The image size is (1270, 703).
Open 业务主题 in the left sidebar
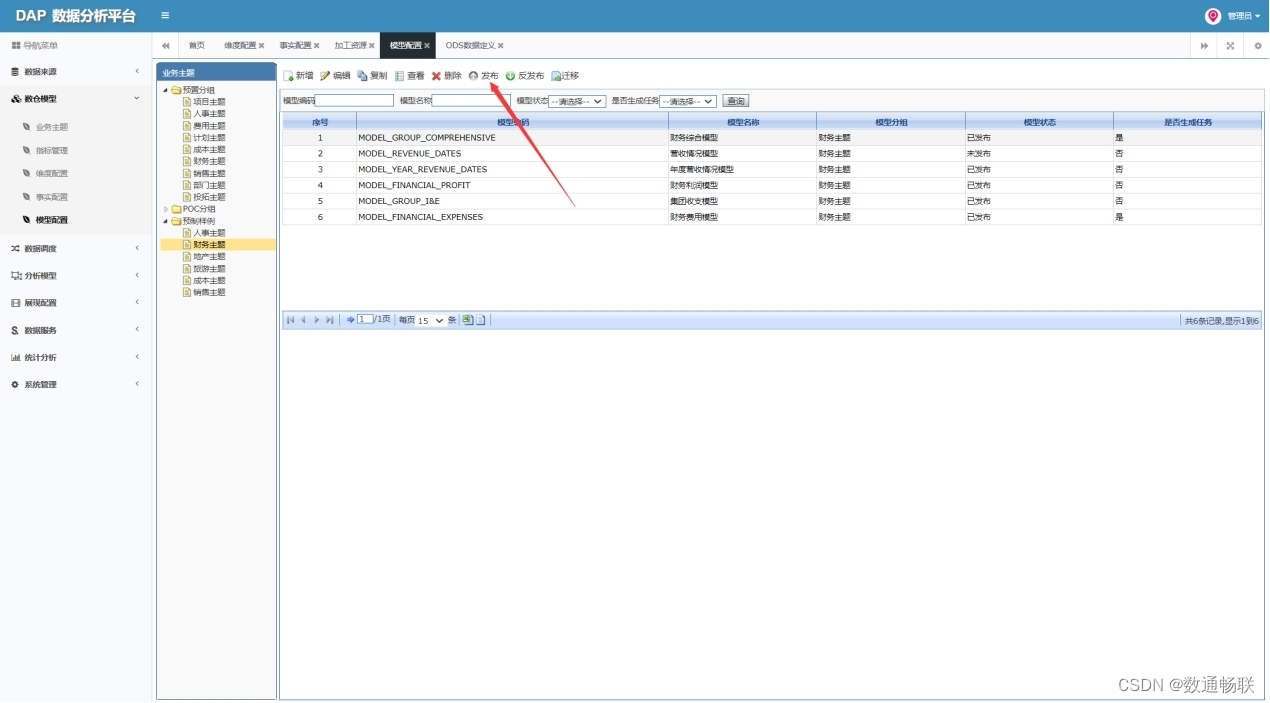pyautogui.click(x=52, y=127)
